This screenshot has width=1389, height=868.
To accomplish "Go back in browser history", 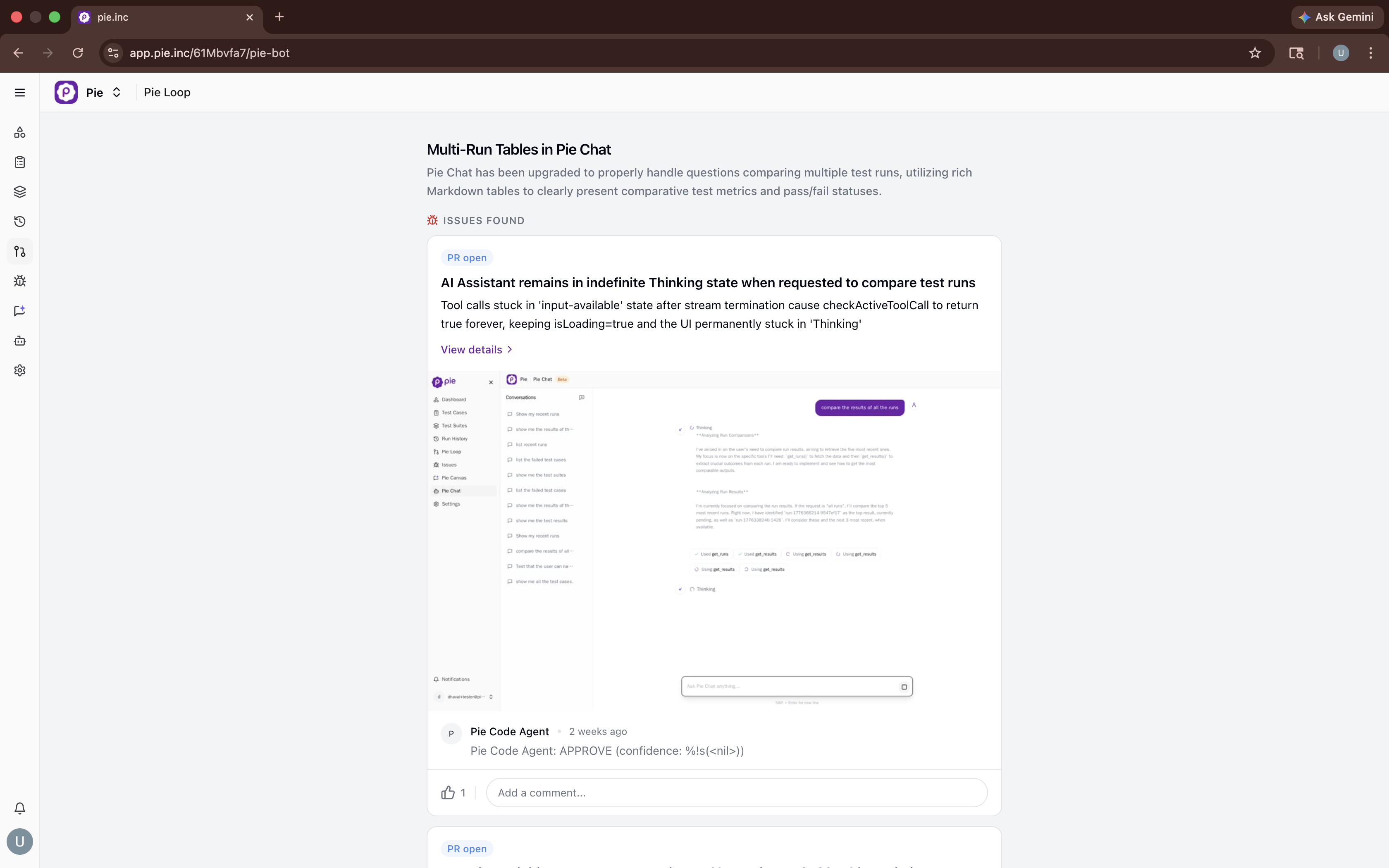I will [18, 53].
